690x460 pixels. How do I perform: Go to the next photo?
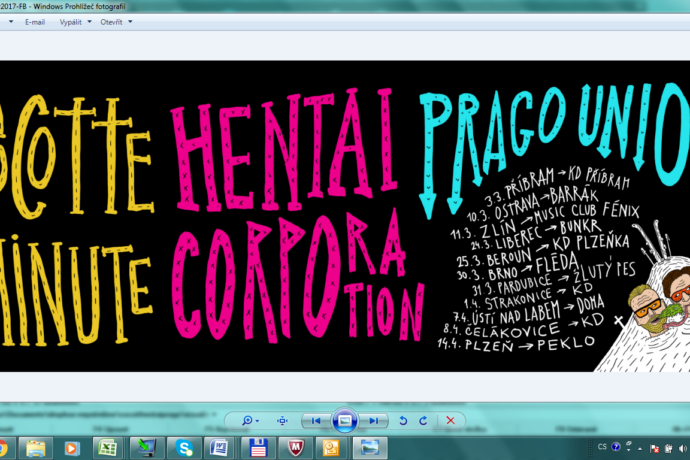374,421
